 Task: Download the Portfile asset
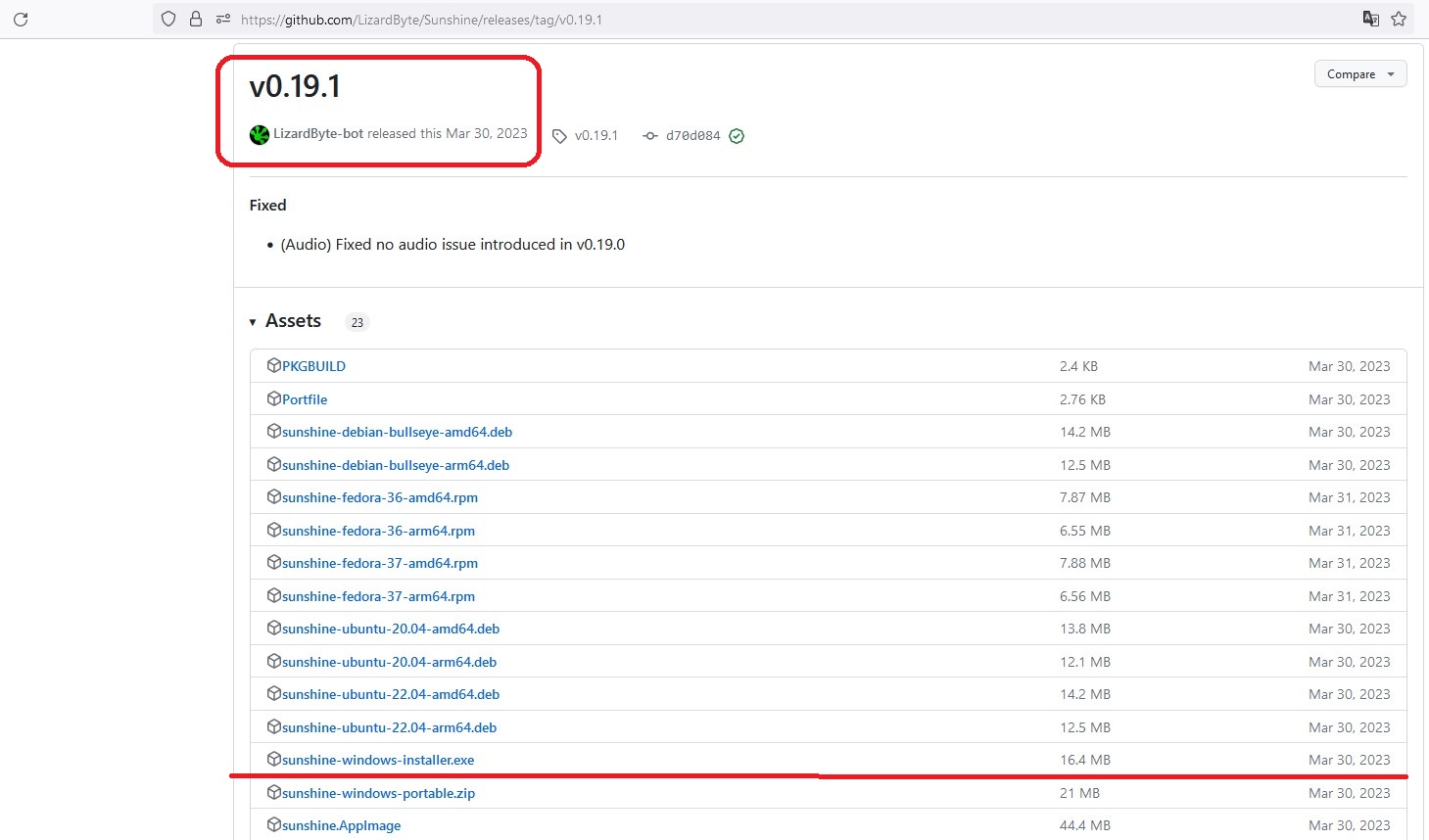click(305, 399)
